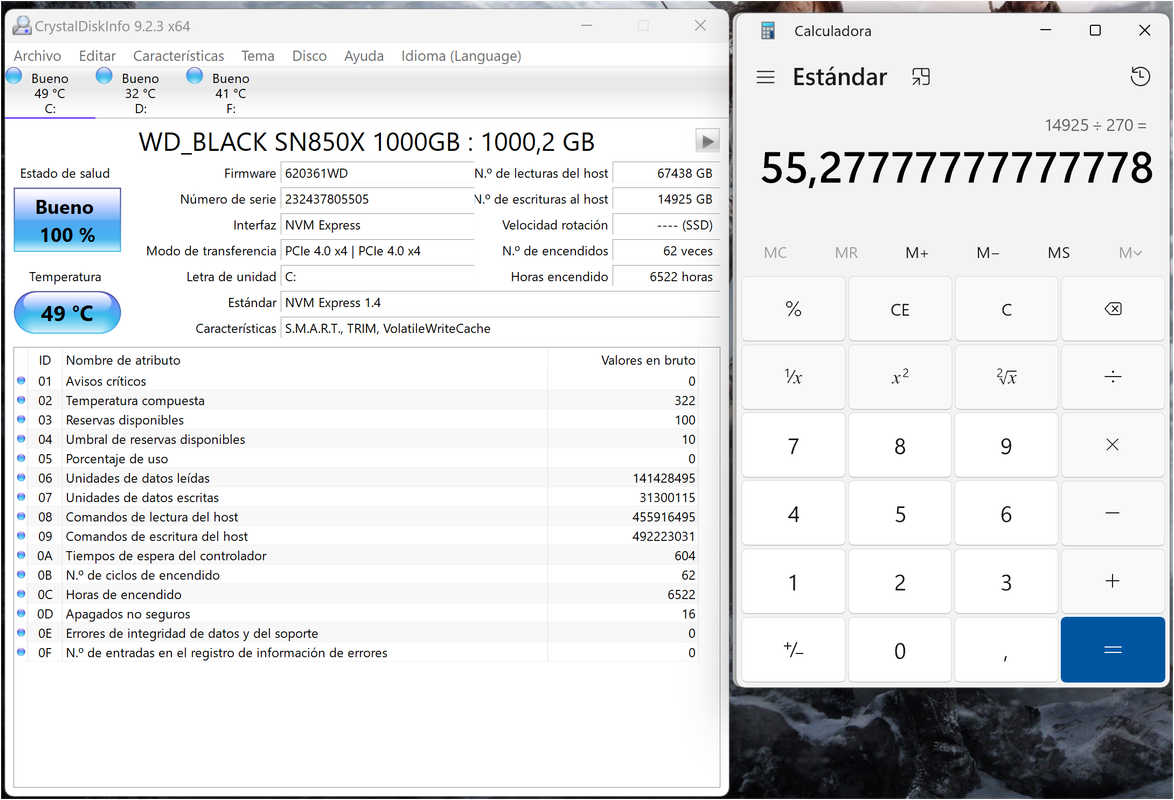Open the Disco menu
This screenshot has width=1174, height=800.
309,56
